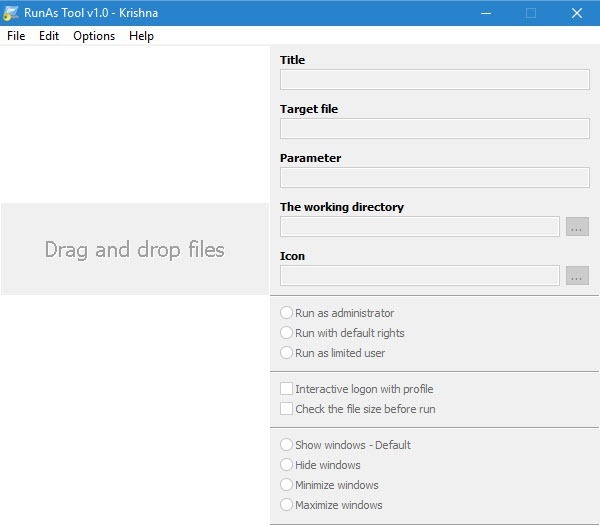Open the File menu
This screenshot has height=526, width=600.
point(16,36)
